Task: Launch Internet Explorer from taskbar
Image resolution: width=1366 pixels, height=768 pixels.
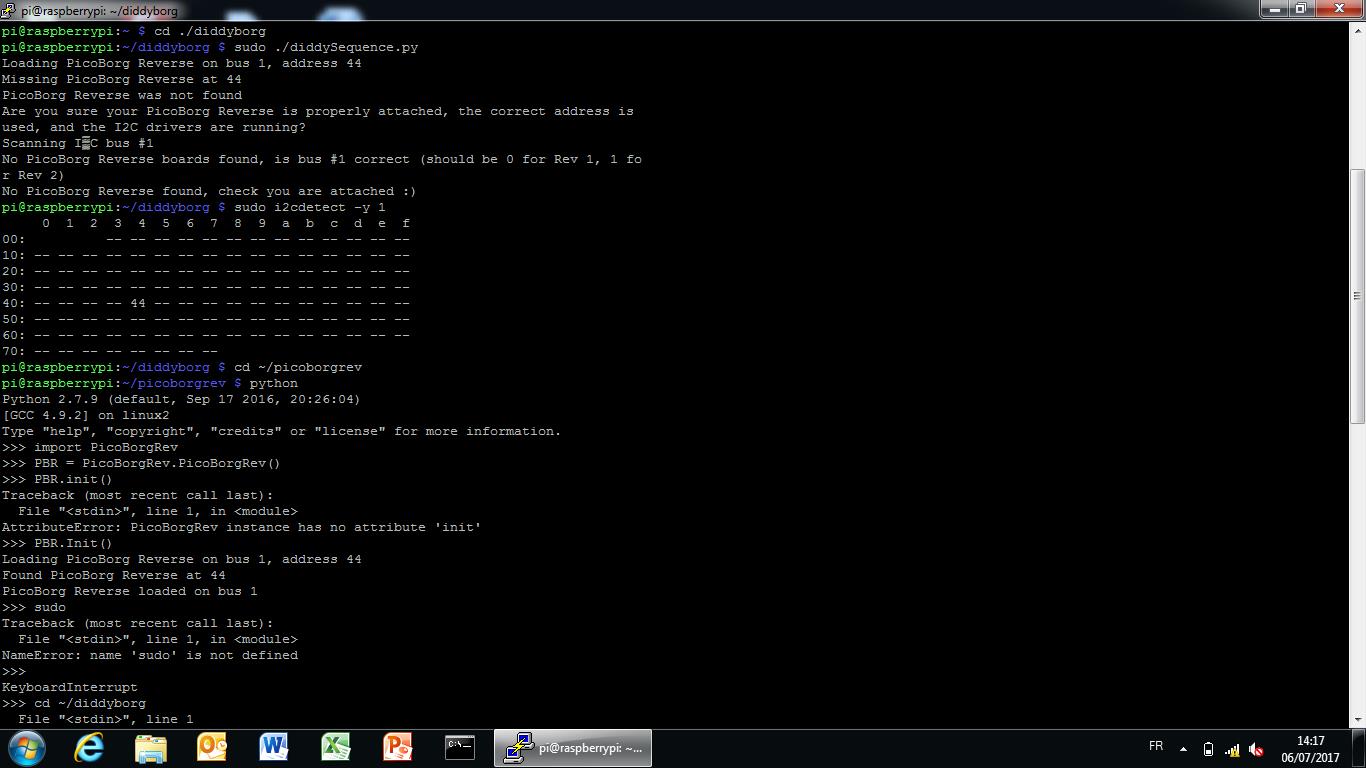Action: point(89,748)
